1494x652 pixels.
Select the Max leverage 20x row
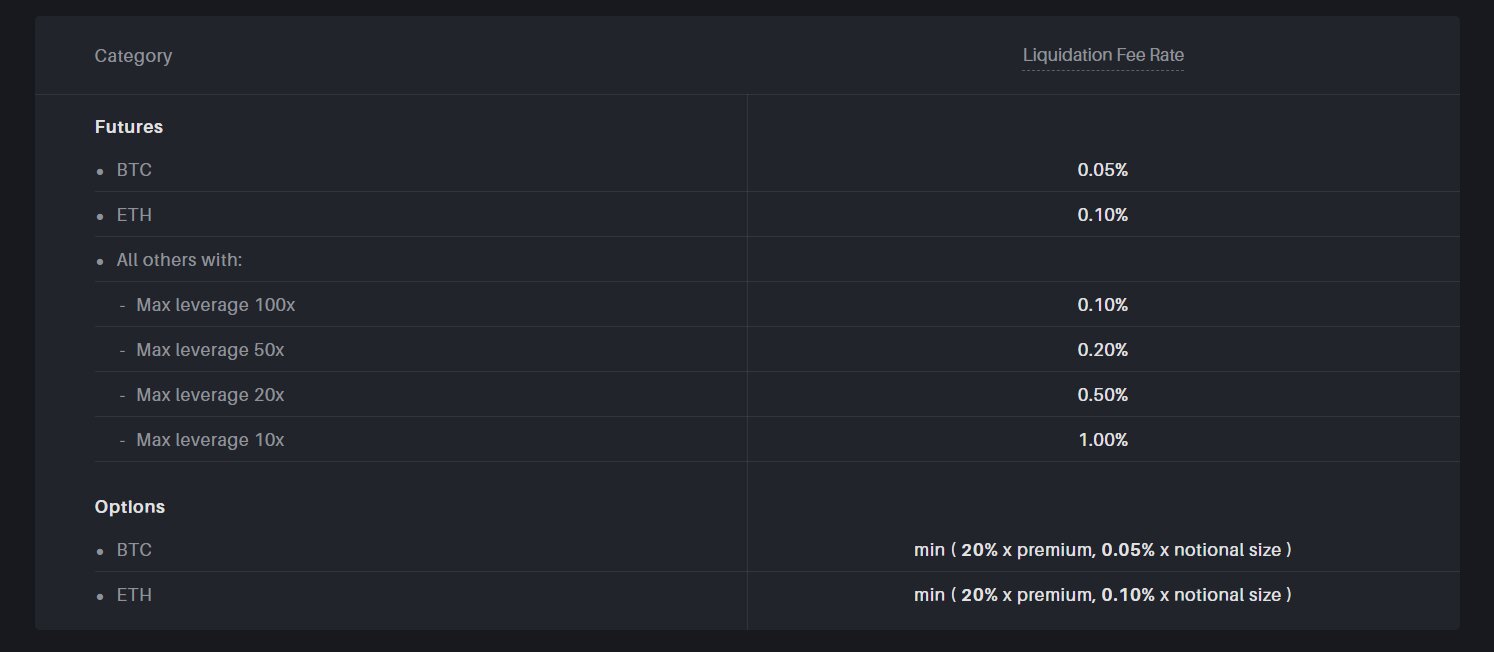pos(210,395)
